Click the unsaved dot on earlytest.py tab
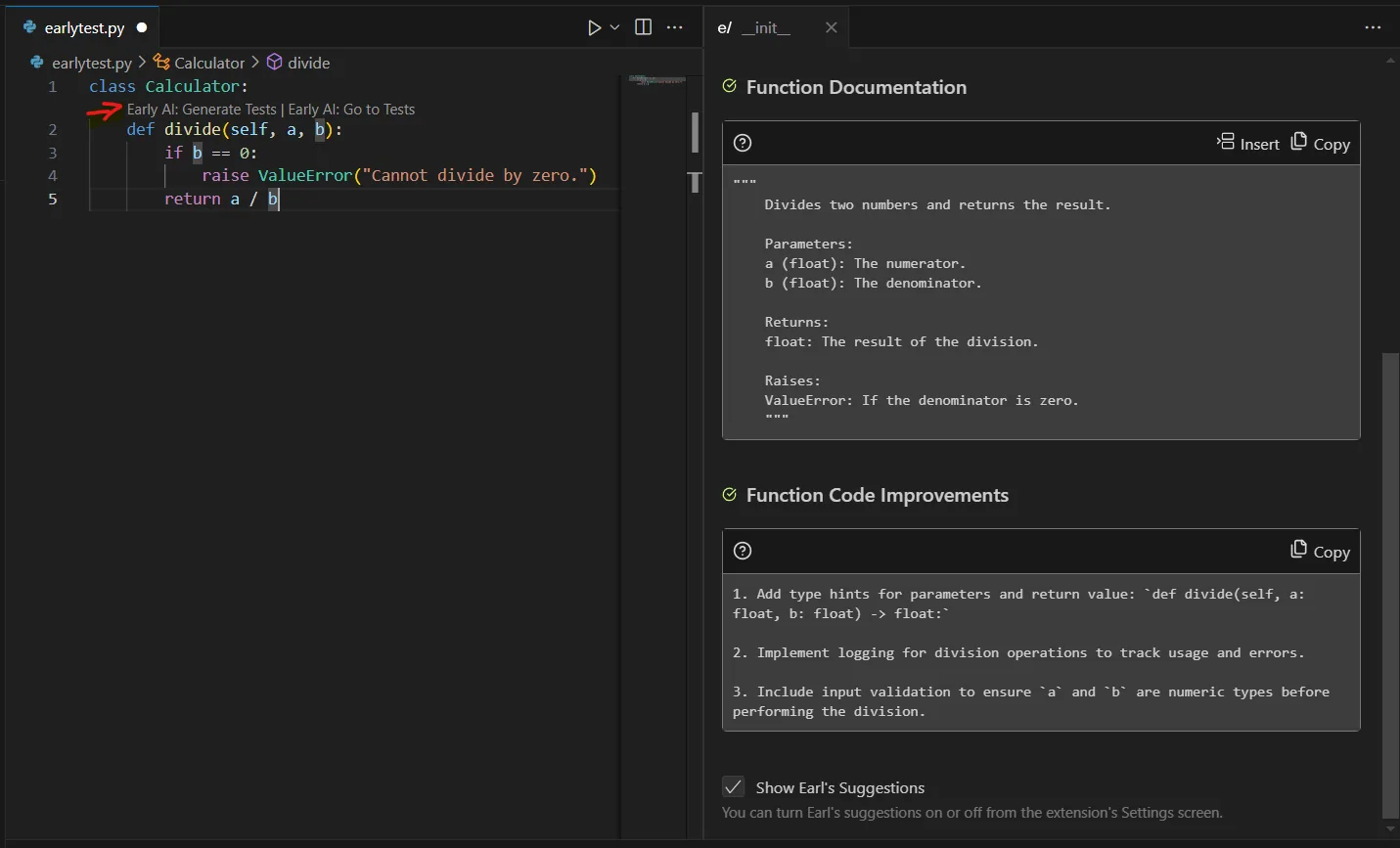 pyautogui.click(x=142, y=27)
